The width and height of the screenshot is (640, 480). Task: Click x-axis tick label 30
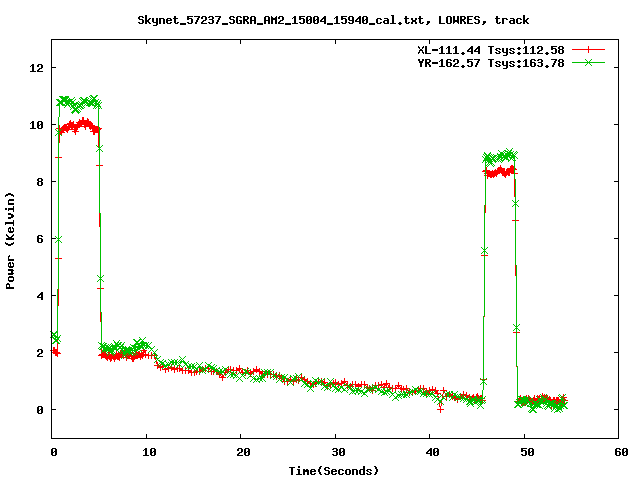[x=338, y=452]
